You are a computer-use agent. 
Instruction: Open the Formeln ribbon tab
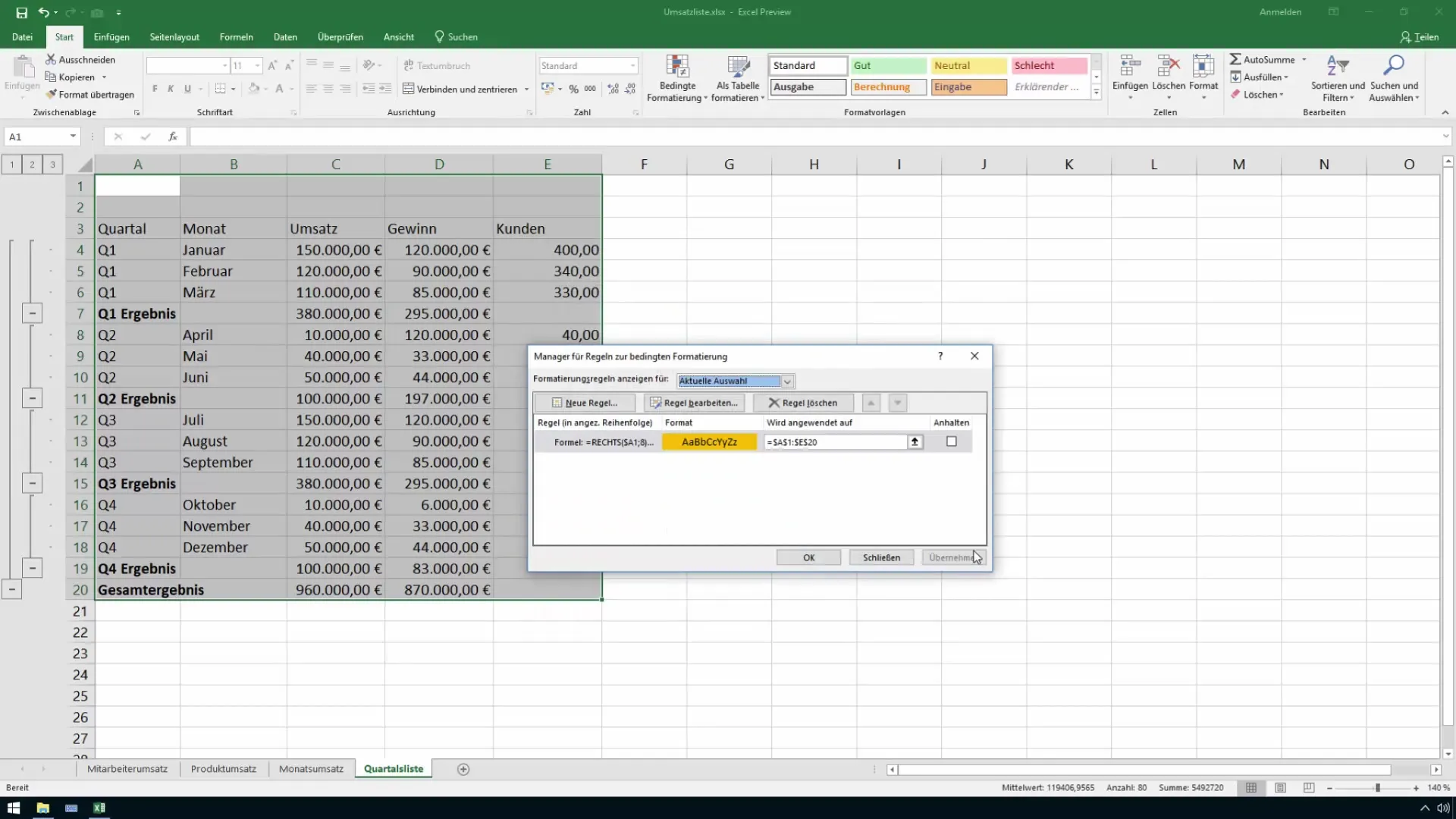pyautogui.click(x=237, y=36)
